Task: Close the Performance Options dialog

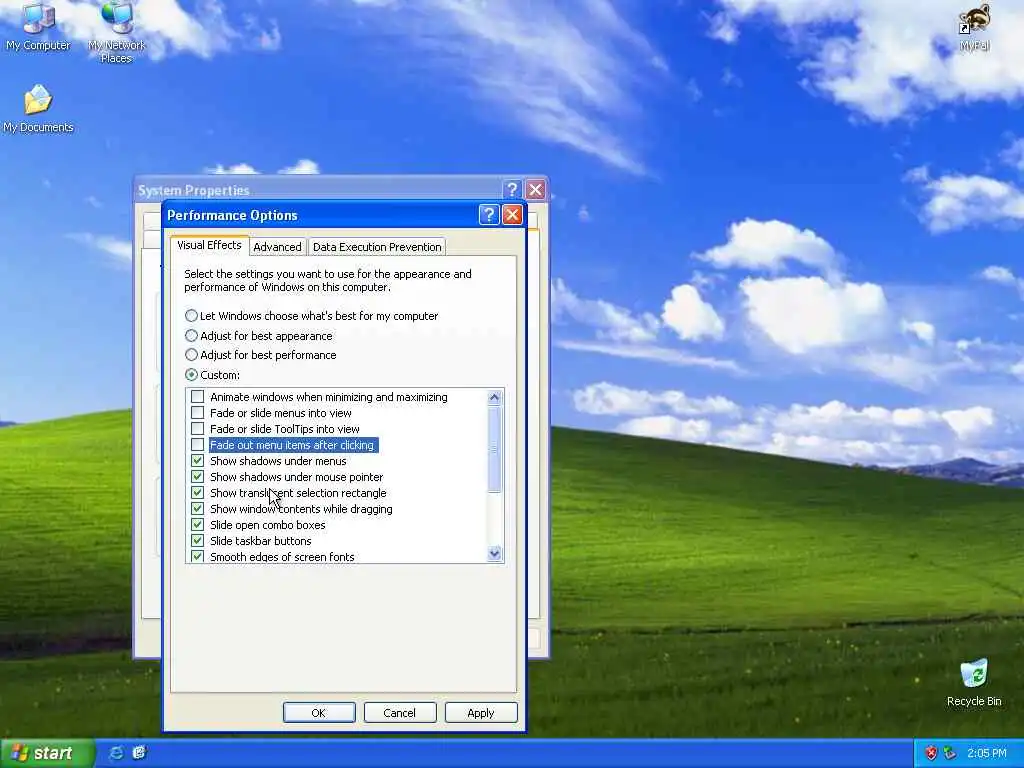Action: point(513,215)
